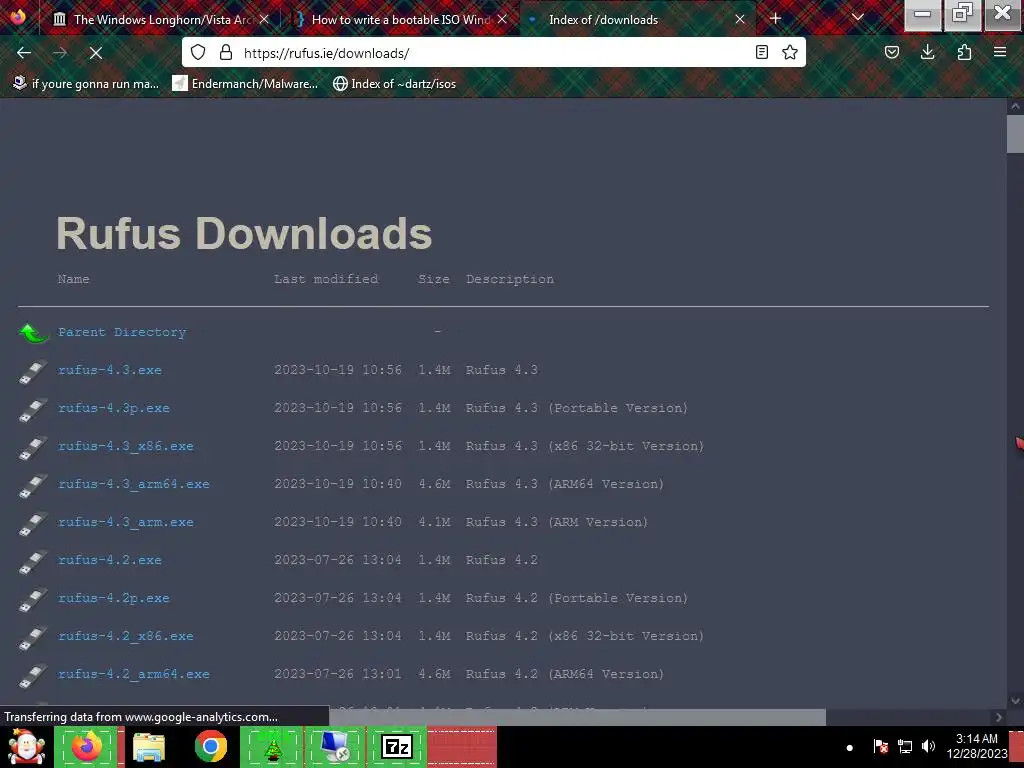Click the browser back arrow
The image size is (1024, 768).
pyautogui.click(x=24, y=53)
